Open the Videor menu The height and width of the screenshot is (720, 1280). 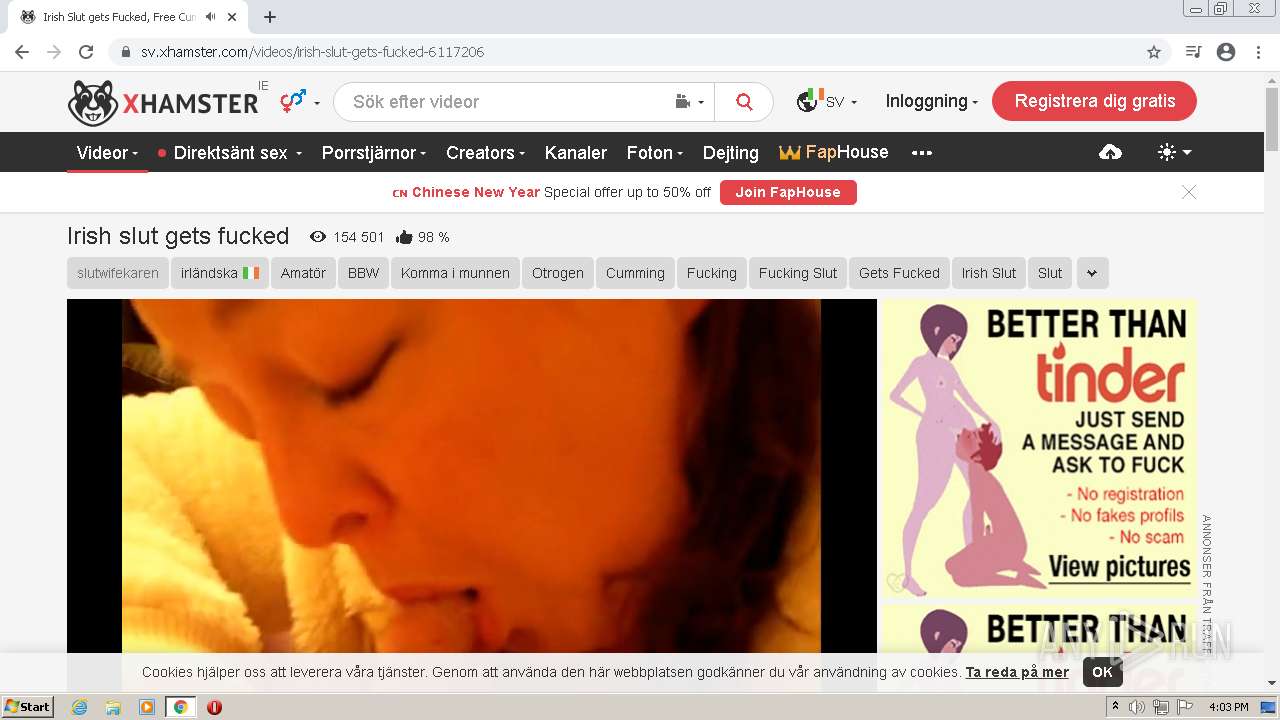coord(107,153)
